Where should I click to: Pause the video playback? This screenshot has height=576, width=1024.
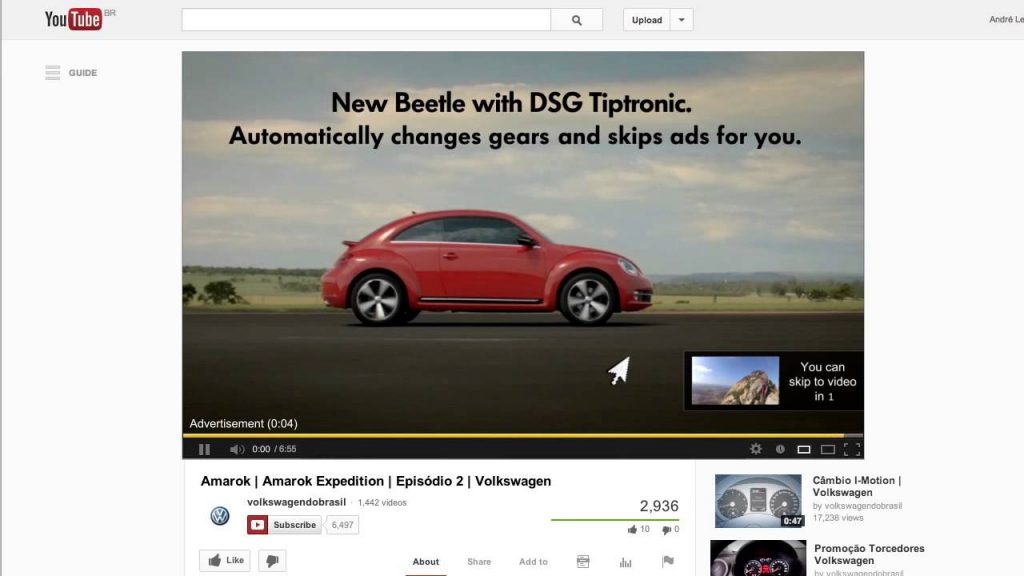204,449
